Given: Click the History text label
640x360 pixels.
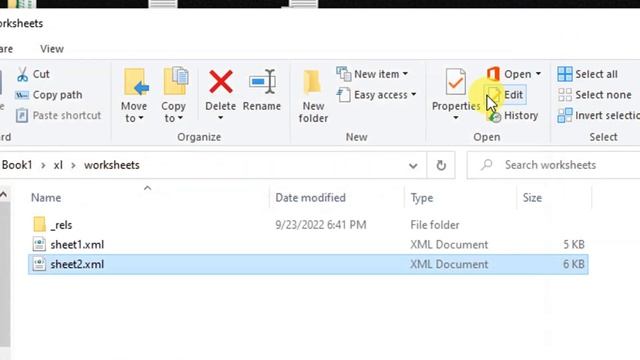Looking at the screenshot, I should [x=521, y=116].
